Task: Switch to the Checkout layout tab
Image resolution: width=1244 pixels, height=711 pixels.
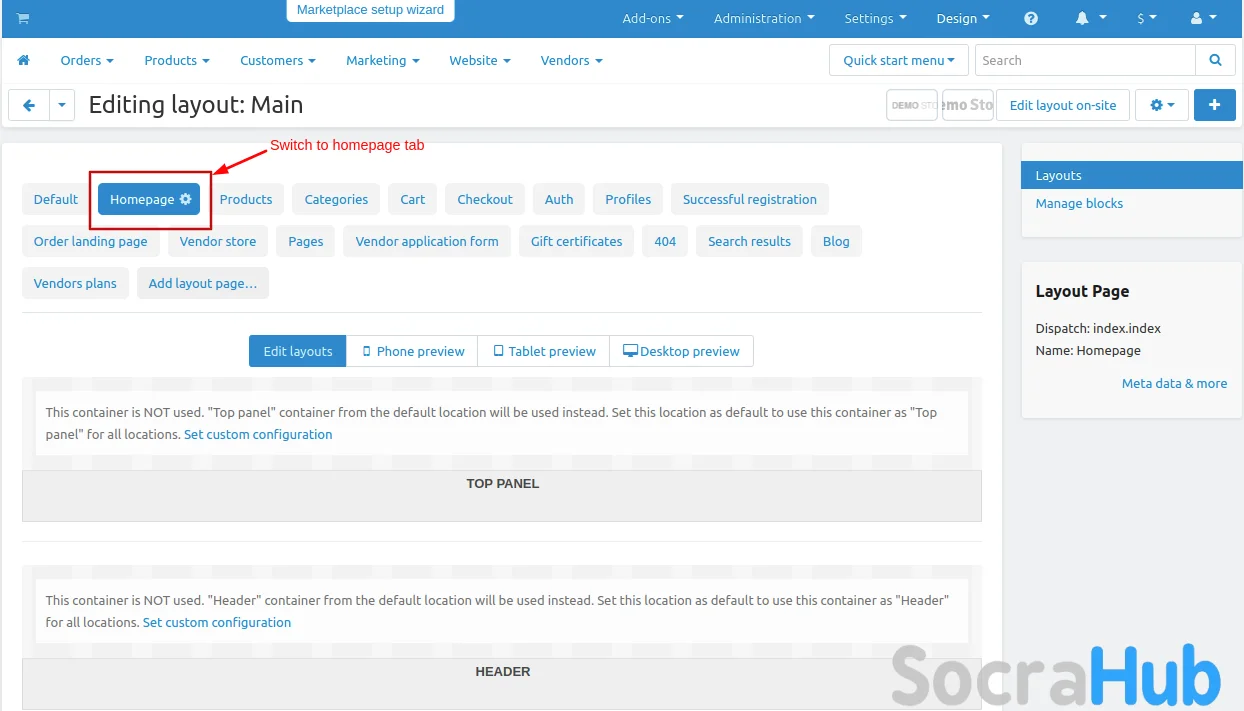Action: 485,199
